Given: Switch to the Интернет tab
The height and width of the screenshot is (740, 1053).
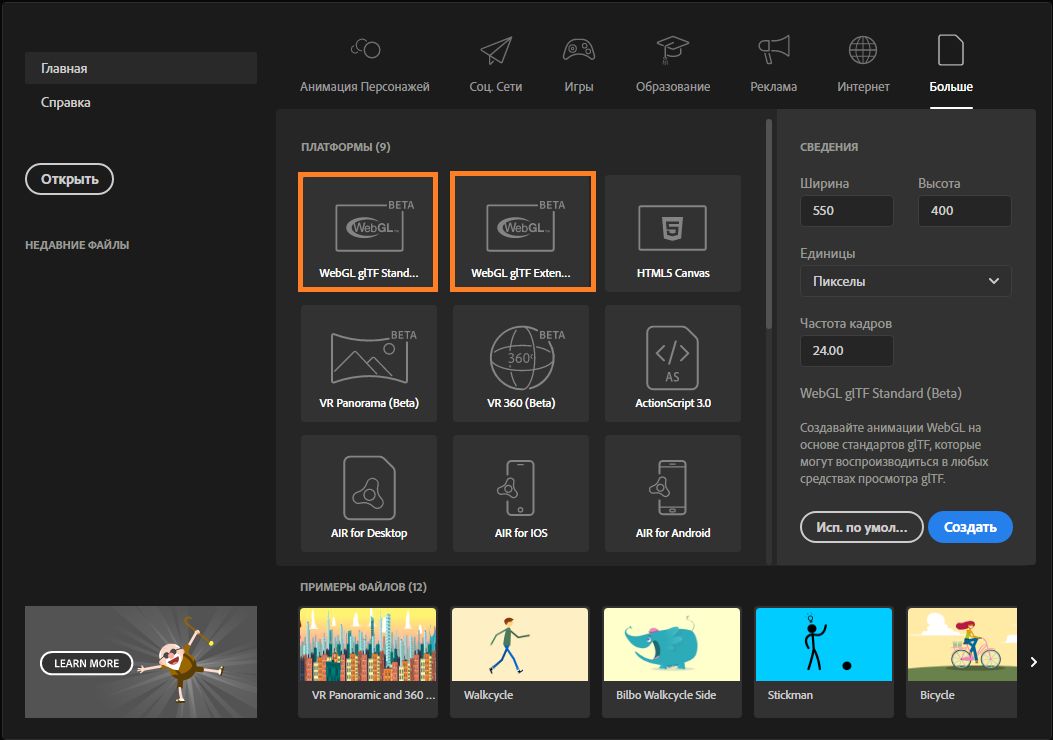Looking at the screenshot, I should (863, 66).
